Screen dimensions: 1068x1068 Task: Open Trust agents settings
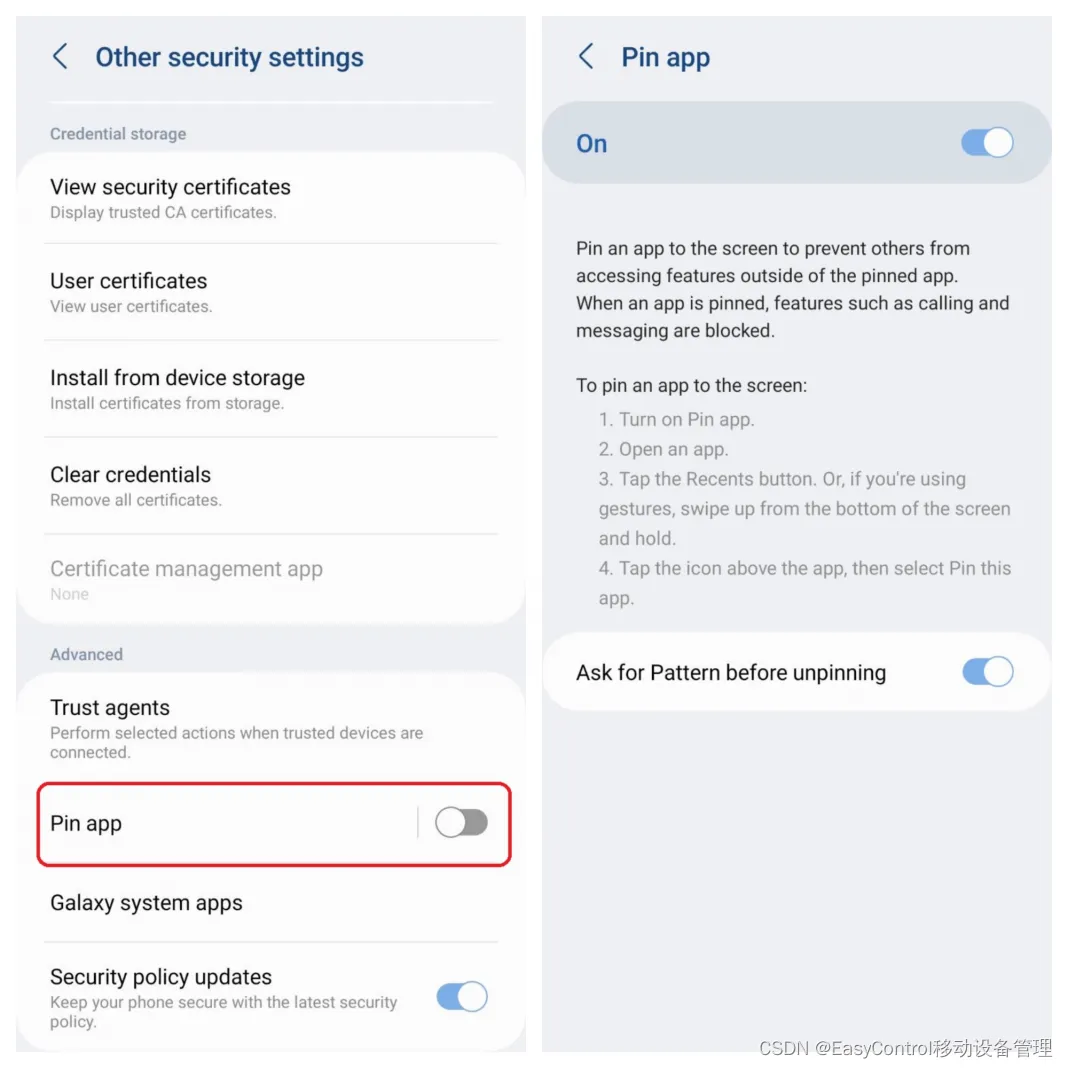pyautogui.click(x=271, y=728)
